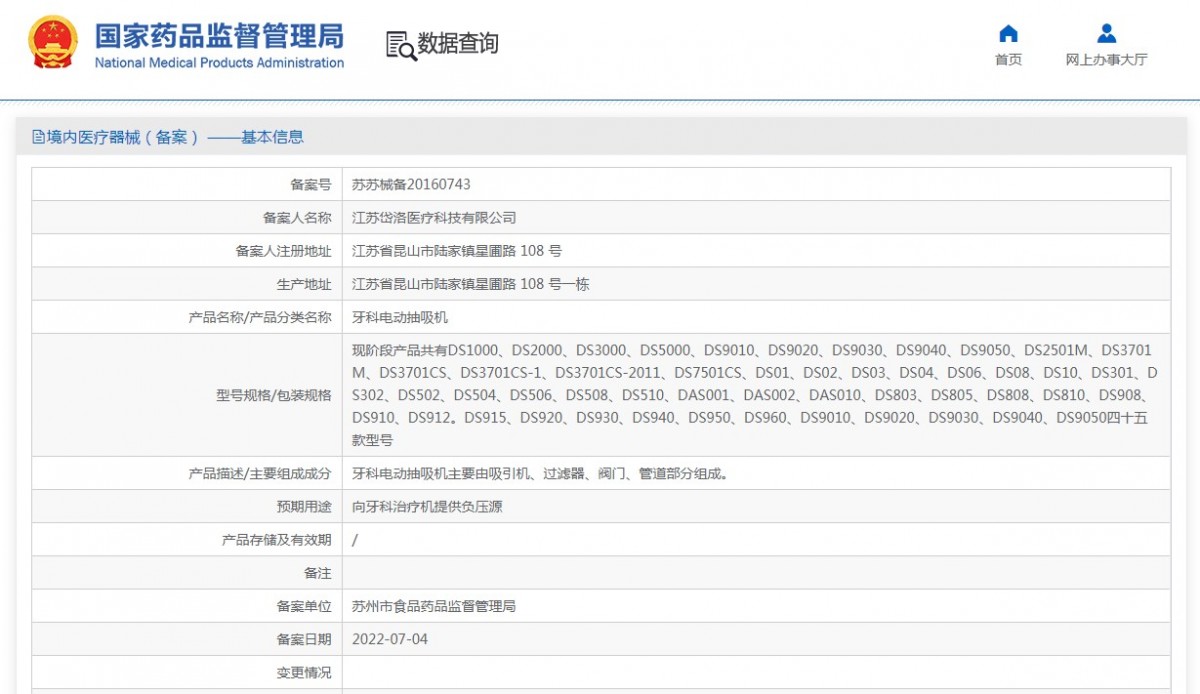1200x694 pixels.
Task: Select 产品存储及有效期 label
Action: (x=276, y=540)
